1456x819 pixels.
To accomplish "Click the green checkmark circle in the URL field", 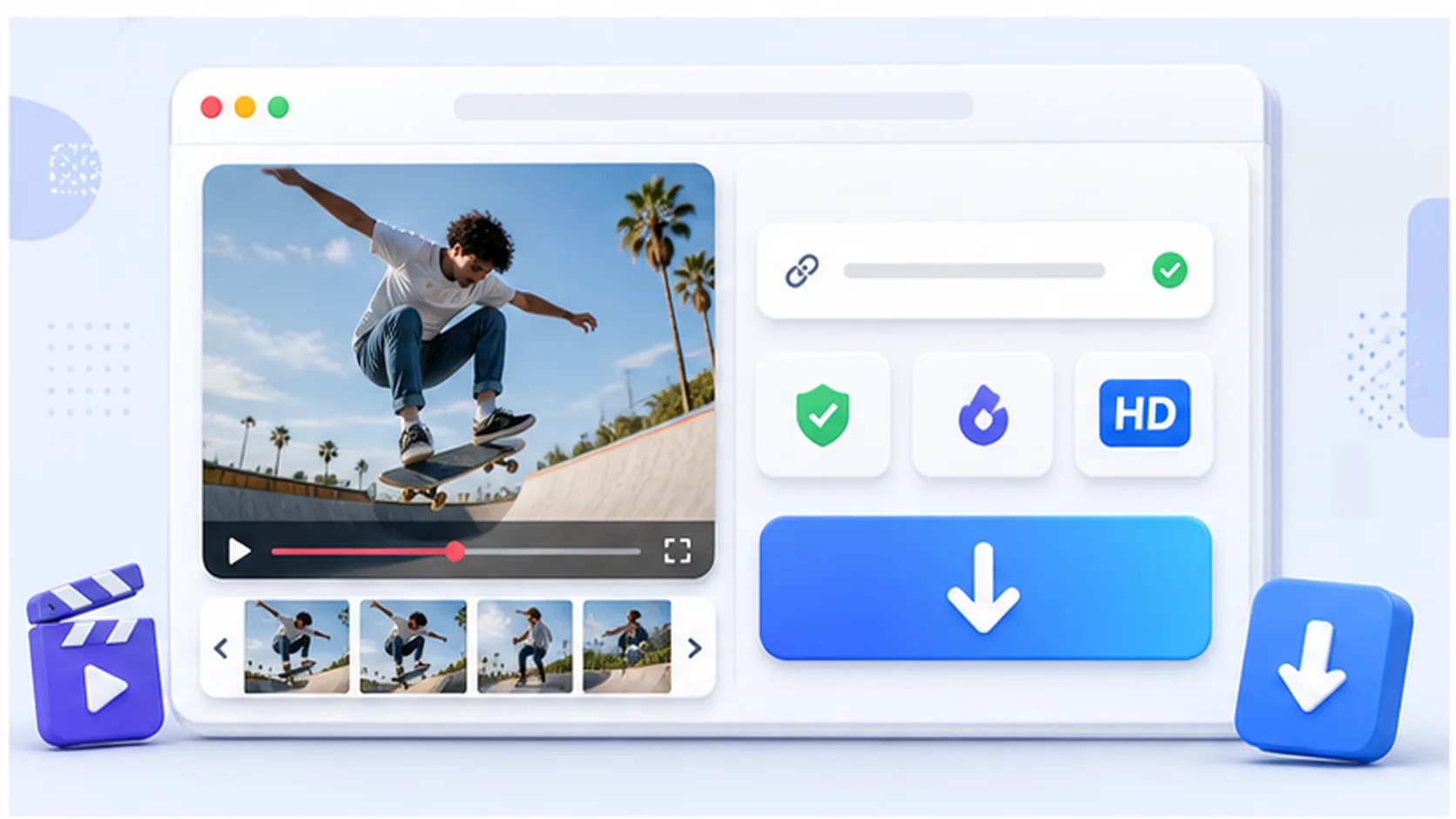I will [x=1170, y=270].
